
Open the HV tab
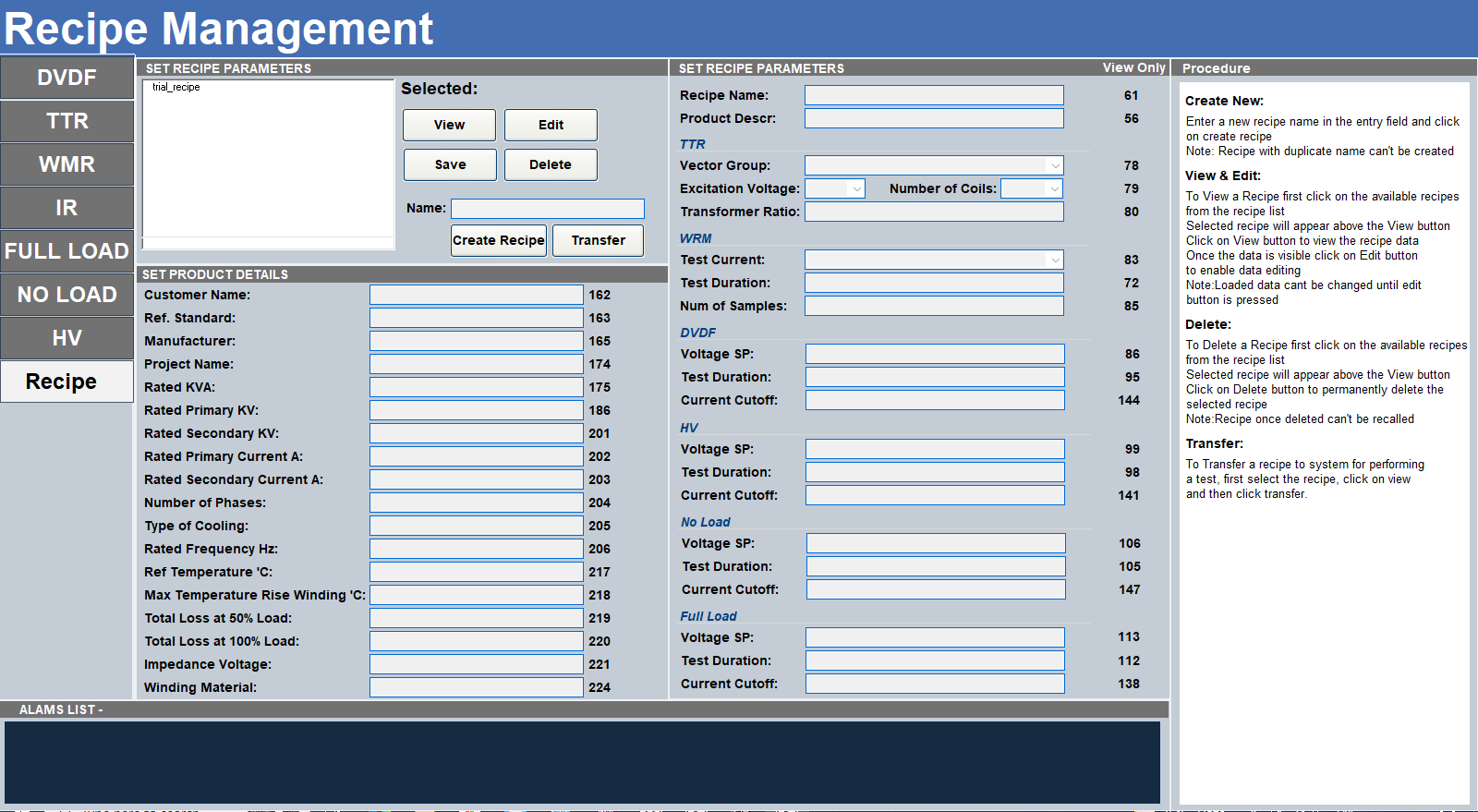point(67,338)
